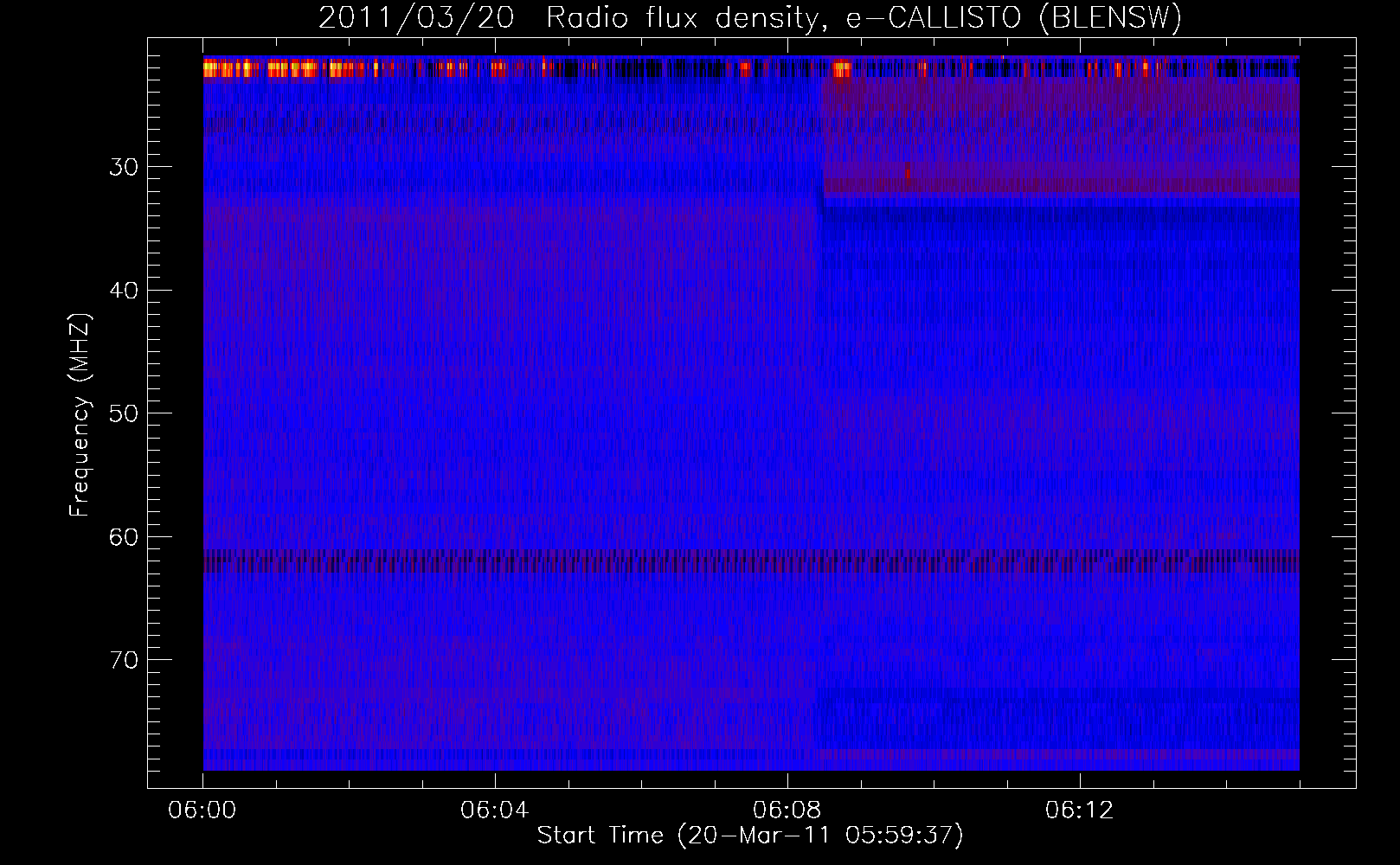Click the 06:12 time tick label
This screenshot has width=1400, height=865.
point(1080,811)
